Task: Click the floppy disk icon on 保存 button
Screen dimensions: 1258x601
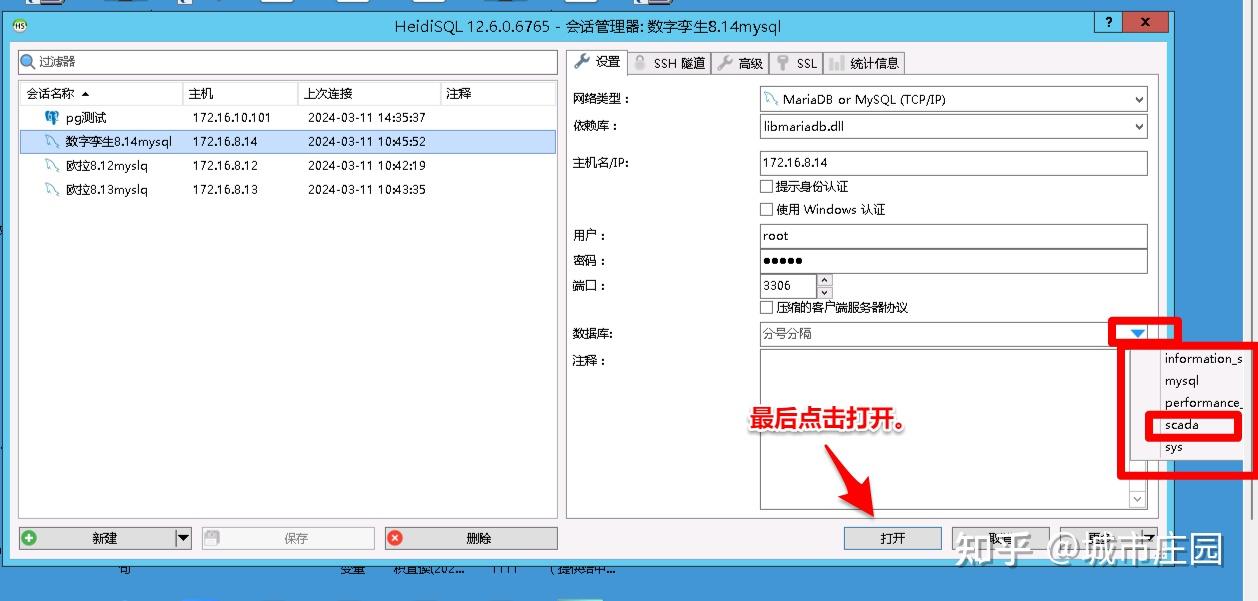Action: (x=213, y=538)
